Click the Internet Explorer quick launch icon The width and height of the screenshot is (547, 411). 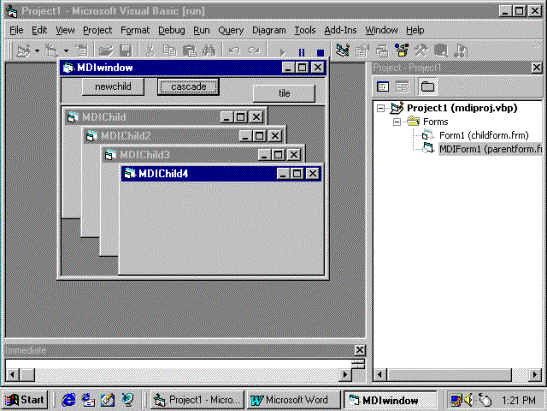coord(68,400)
